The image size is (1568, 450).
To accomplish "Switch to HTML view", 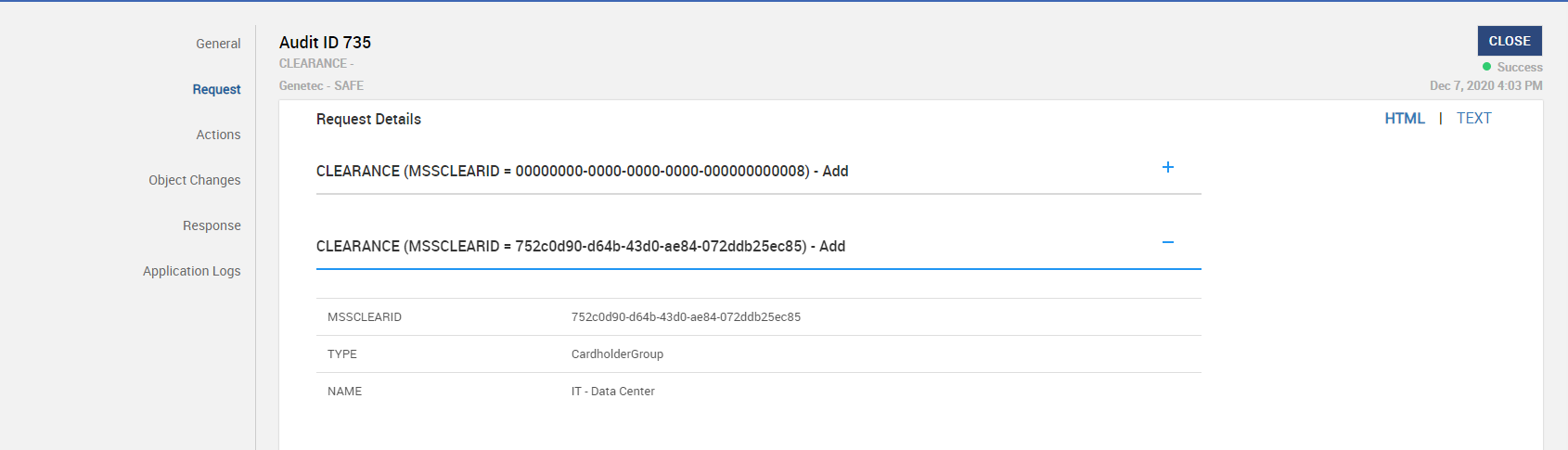I will (1404, 118).
